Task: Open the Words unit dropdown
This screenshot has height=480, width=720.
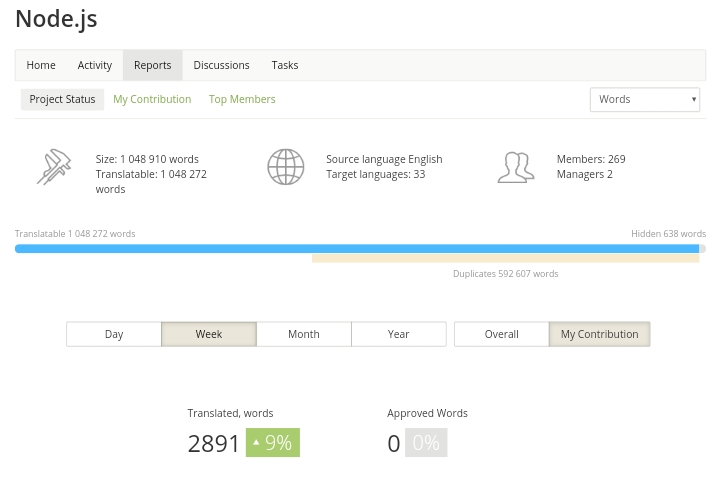Action: [644, 99]
